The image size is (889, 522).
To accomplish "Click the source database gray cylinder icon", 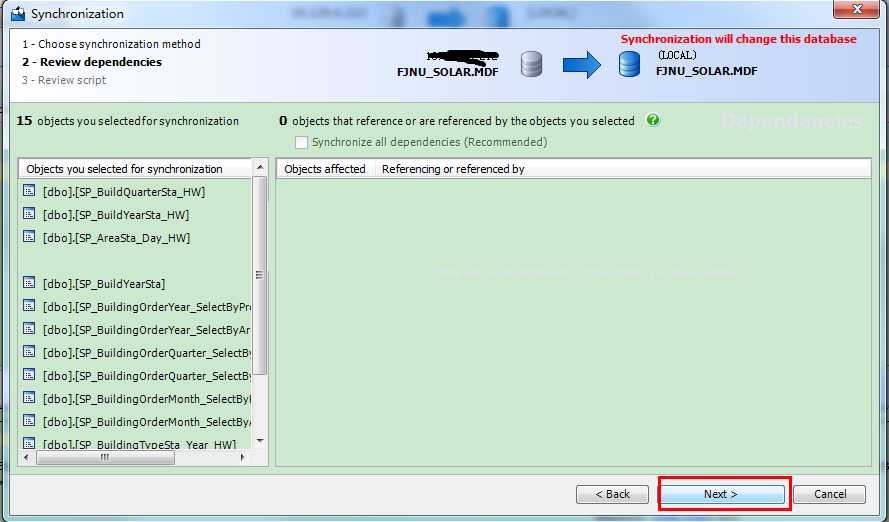I will (531, 64).
